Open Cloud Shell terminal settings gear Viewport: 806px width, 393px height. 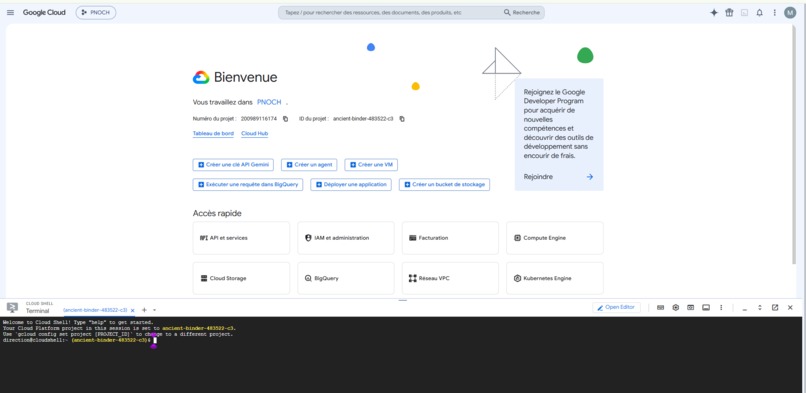(675, 307)
